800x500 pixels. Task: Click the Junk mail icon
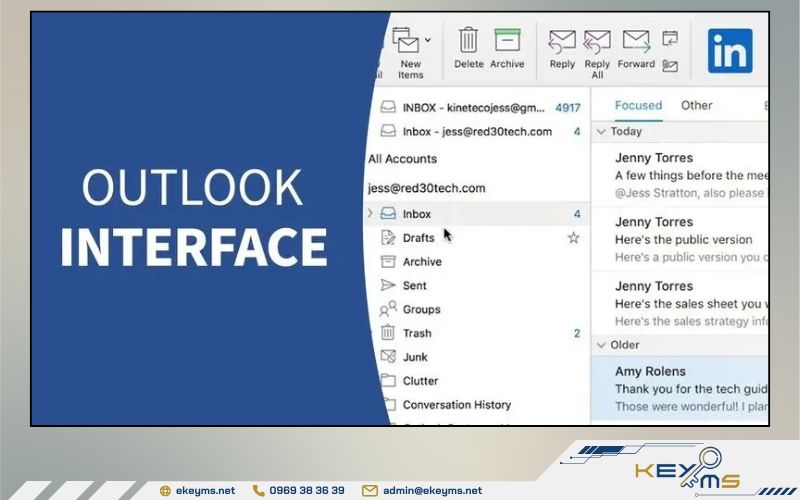(388, 357)
